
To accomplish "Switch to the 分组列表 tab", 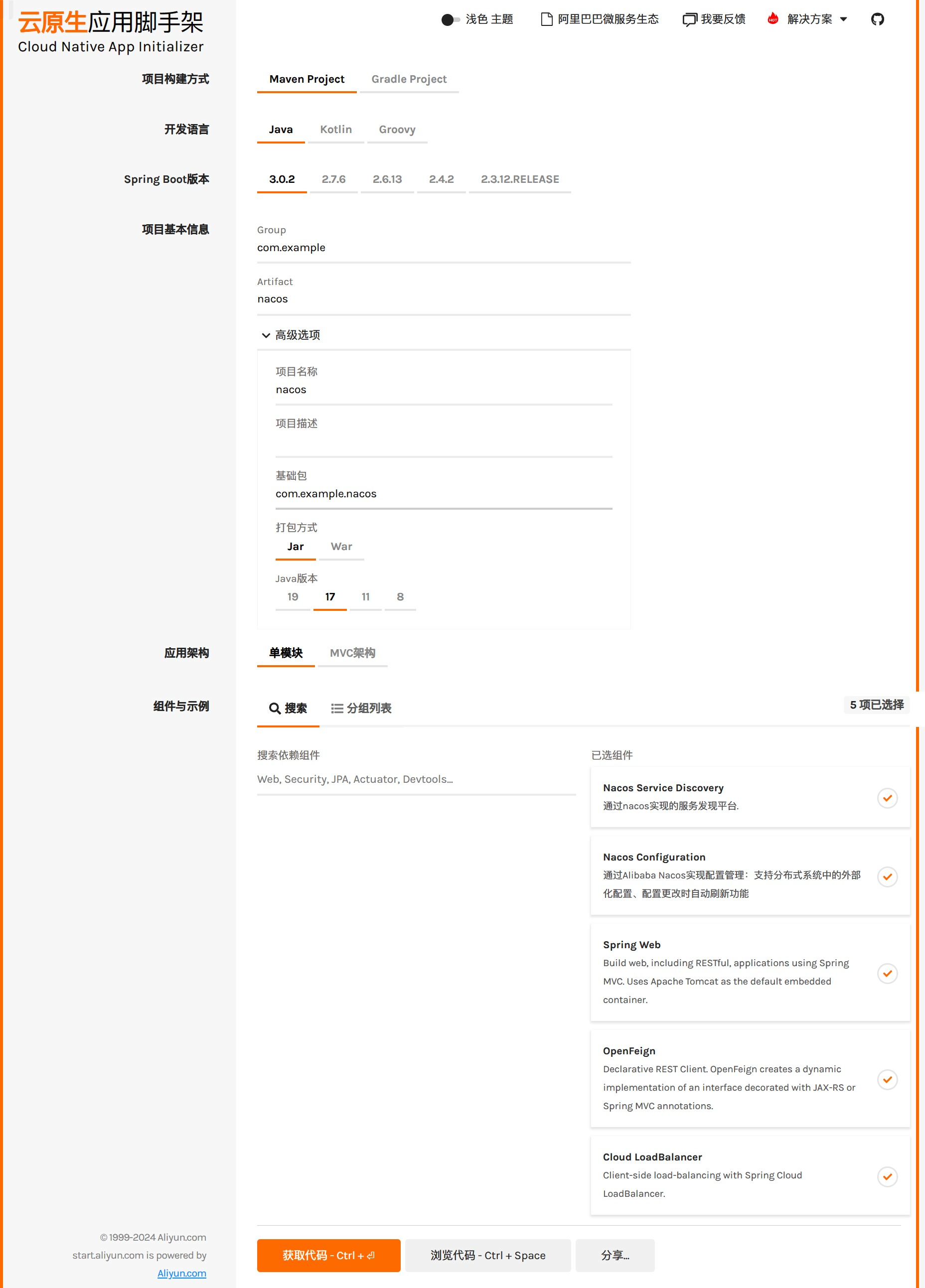I will (x=361, y=709).
